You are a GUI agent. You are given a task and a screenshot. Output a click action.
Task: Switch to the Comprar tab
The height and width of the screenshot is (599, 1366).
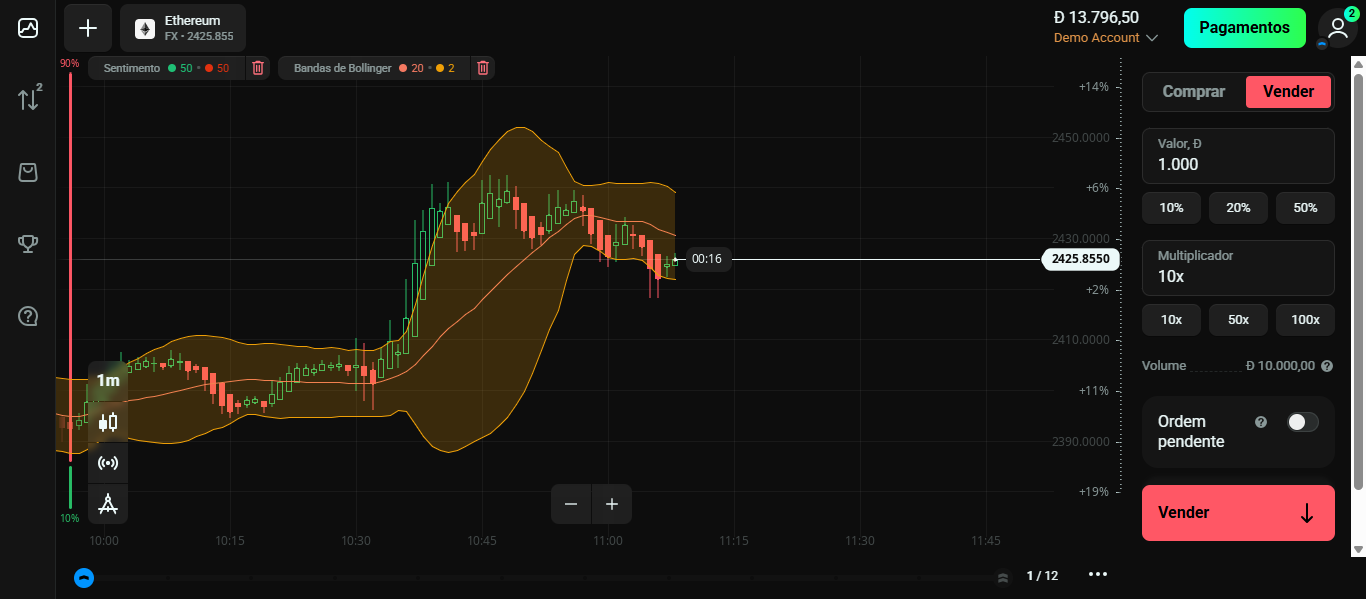pyautogui.click(x=1193, y=92)
